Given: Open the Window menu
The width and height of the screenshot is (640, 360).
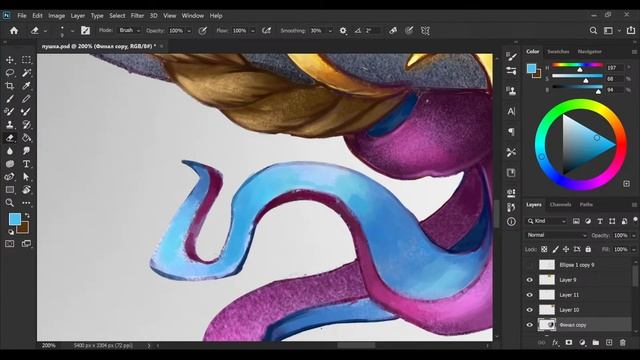Looking at the screenshot, I should coord(193,16).
